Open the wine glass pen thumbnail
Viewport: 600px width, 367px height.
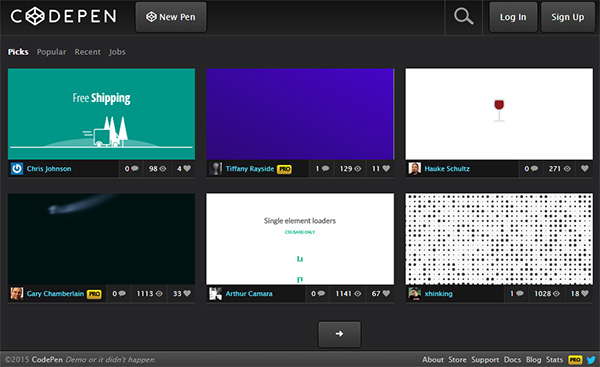pos(499,114)
